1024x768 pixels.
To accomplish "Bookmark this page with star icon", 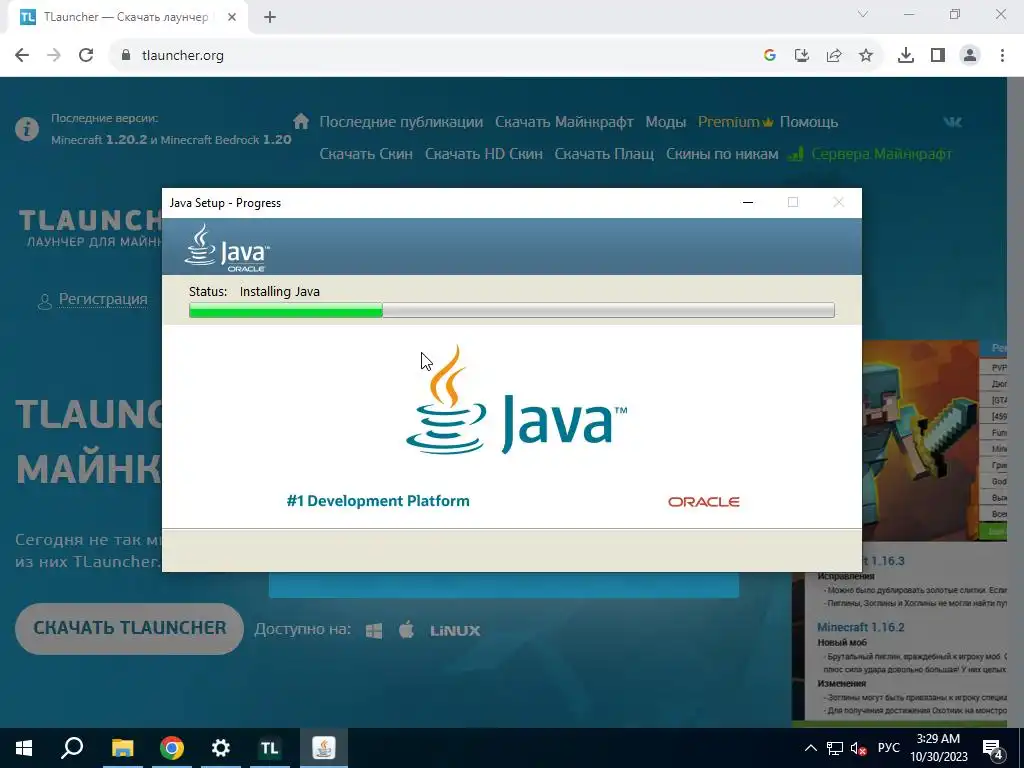I will [x=866, y=56].
